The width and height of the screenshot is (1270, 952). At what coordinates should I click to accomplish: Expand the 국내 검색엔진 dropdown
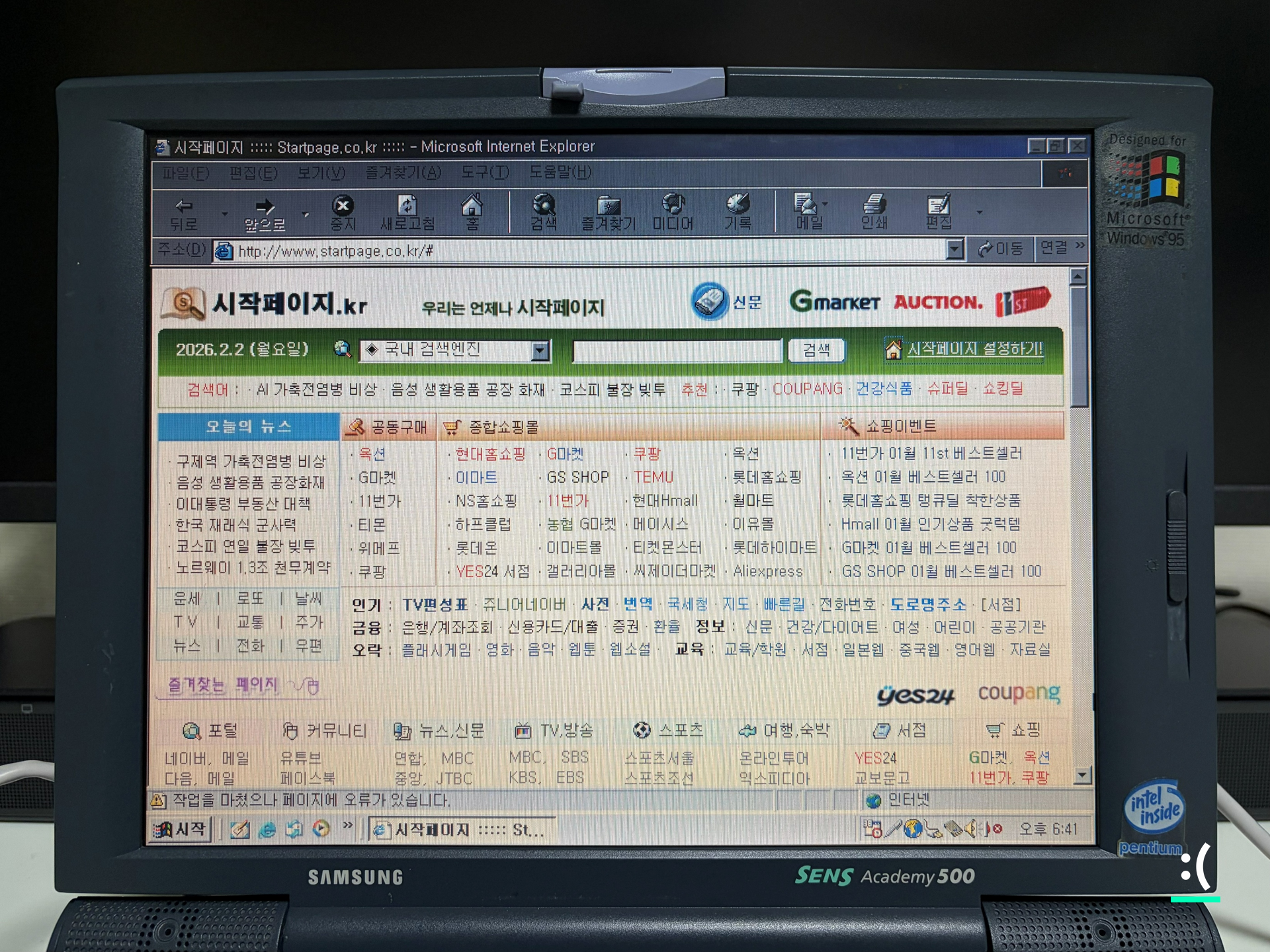coord(540,350)
